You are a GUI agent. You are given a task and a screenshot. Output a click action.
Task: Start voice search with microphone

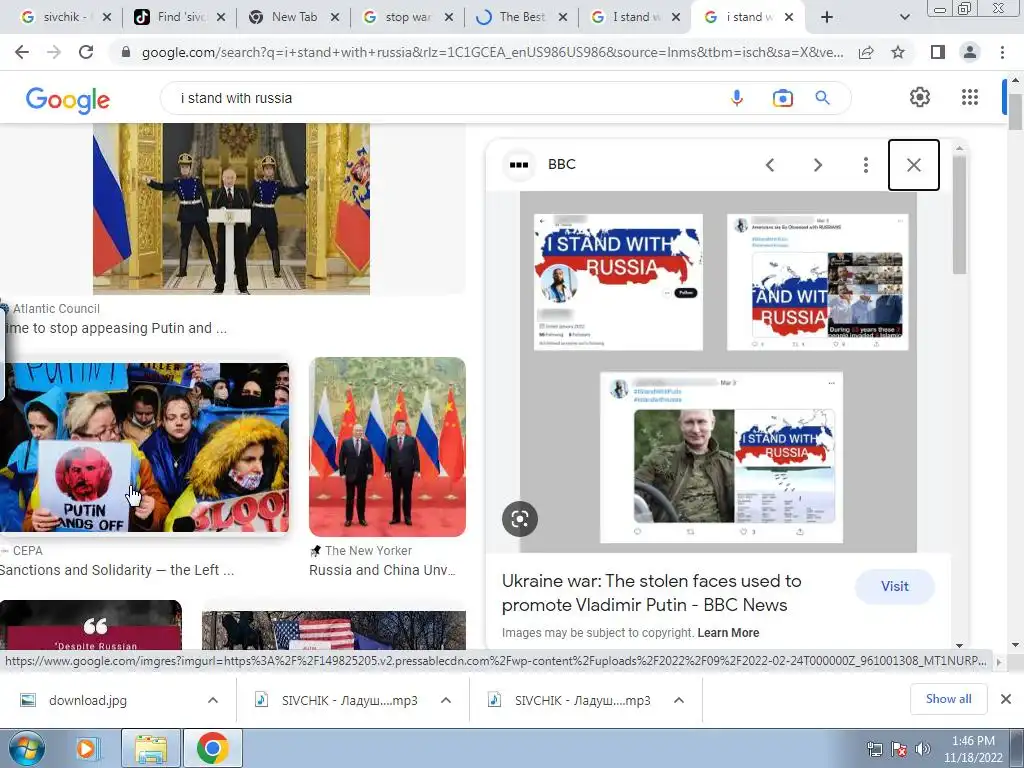pos(737,98)
